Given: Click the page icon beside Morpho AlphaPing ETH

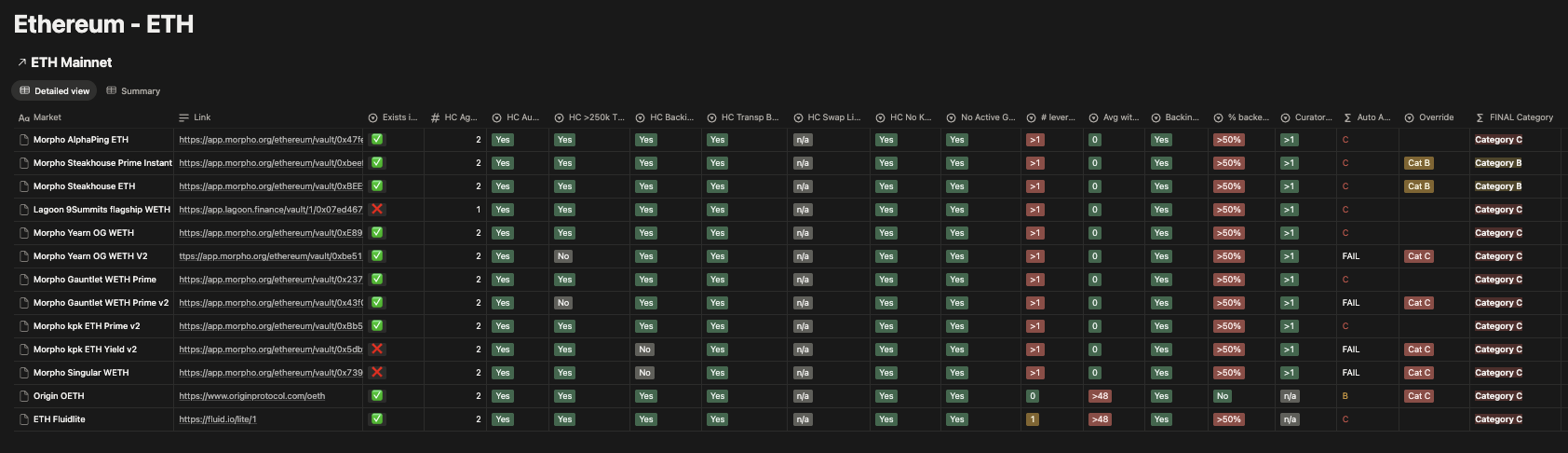Looking at the screenshot, I should [x=24, y=140].
